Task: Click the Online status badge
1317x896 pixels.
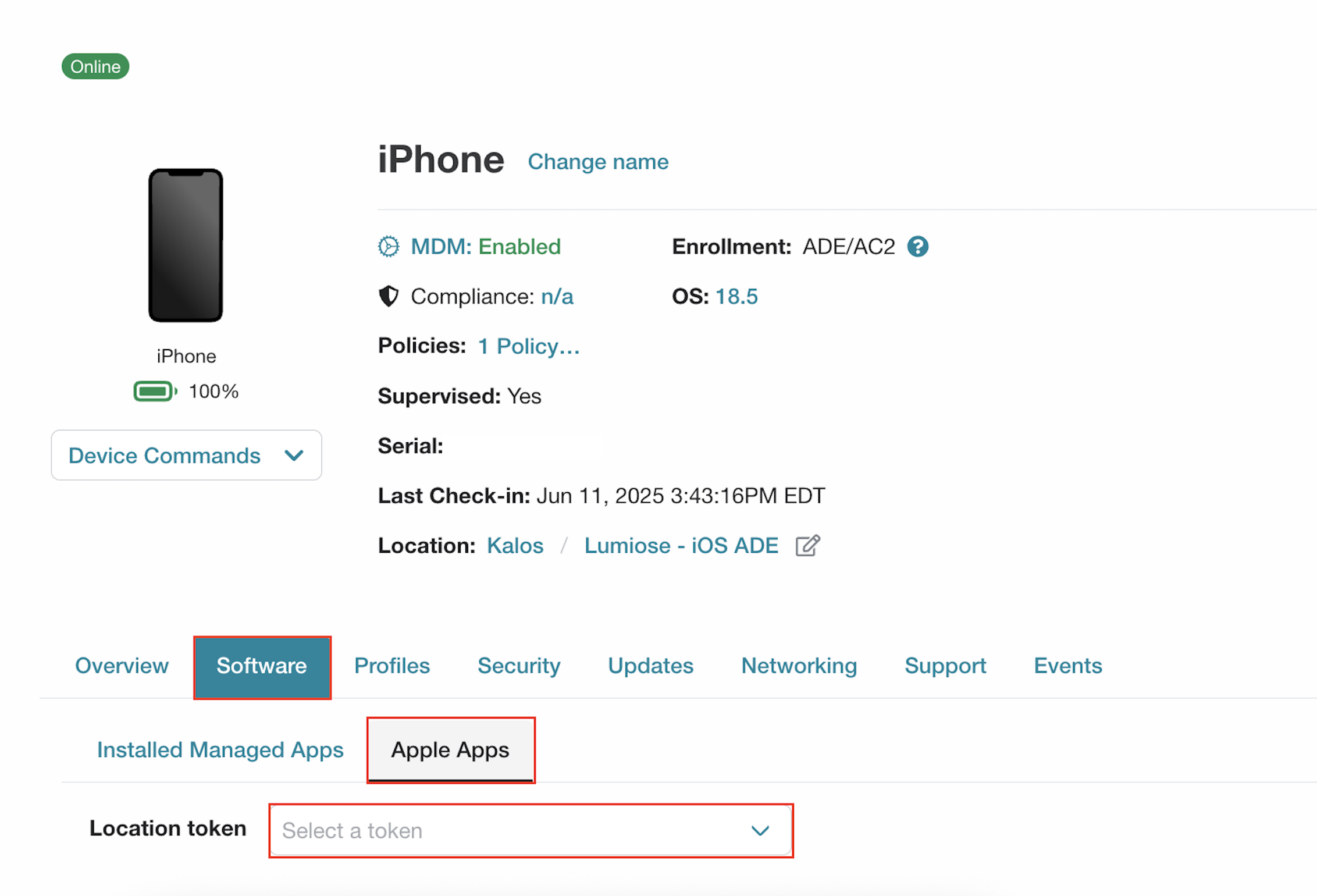Action: (95, 66)
